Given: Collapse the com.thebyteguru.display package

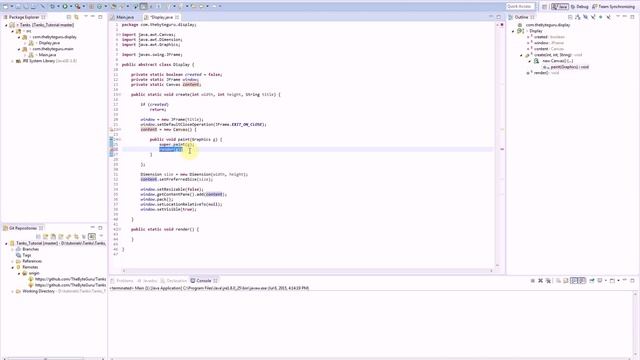Looking at the screenshot, I should (19, 37).
